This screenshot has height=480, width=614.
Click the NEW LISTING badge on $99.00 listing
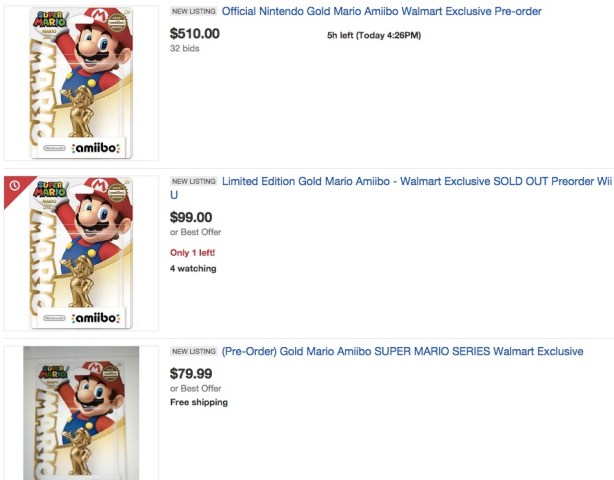tap(193, 181)
